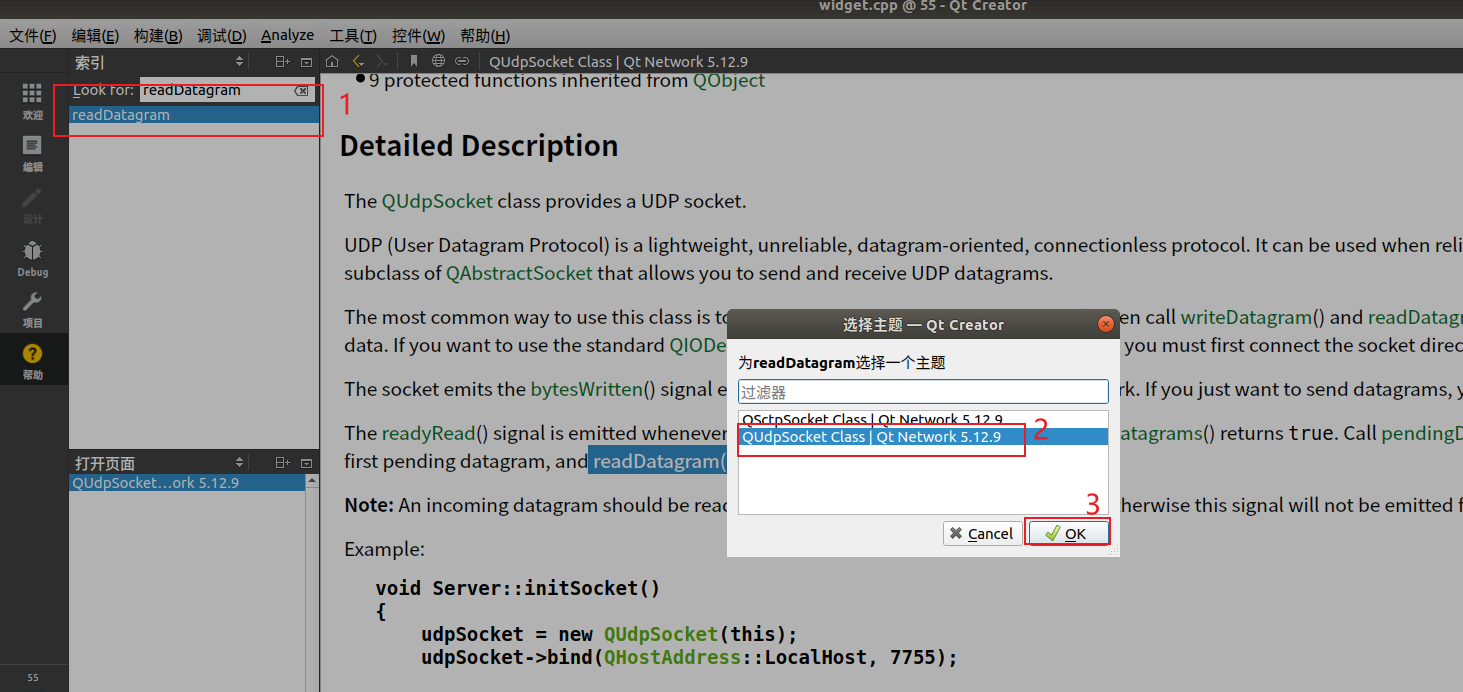Go to help home page icon
Image resolution: width=1463 pixels, height=692 pixels.
click(332, 62)
